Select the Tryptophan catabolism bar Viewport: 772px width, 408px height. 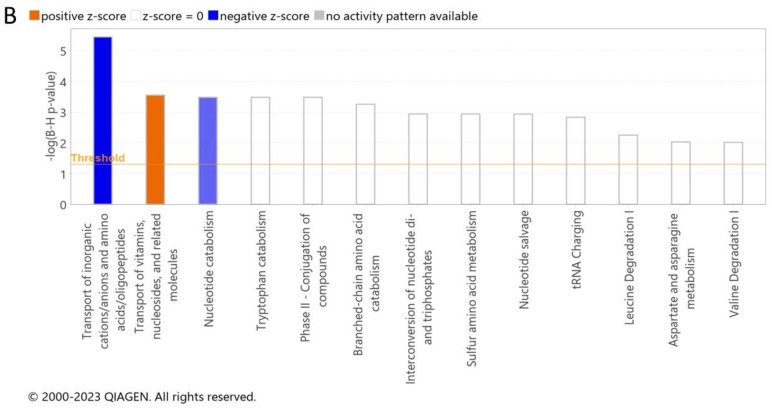click(260, 151)
